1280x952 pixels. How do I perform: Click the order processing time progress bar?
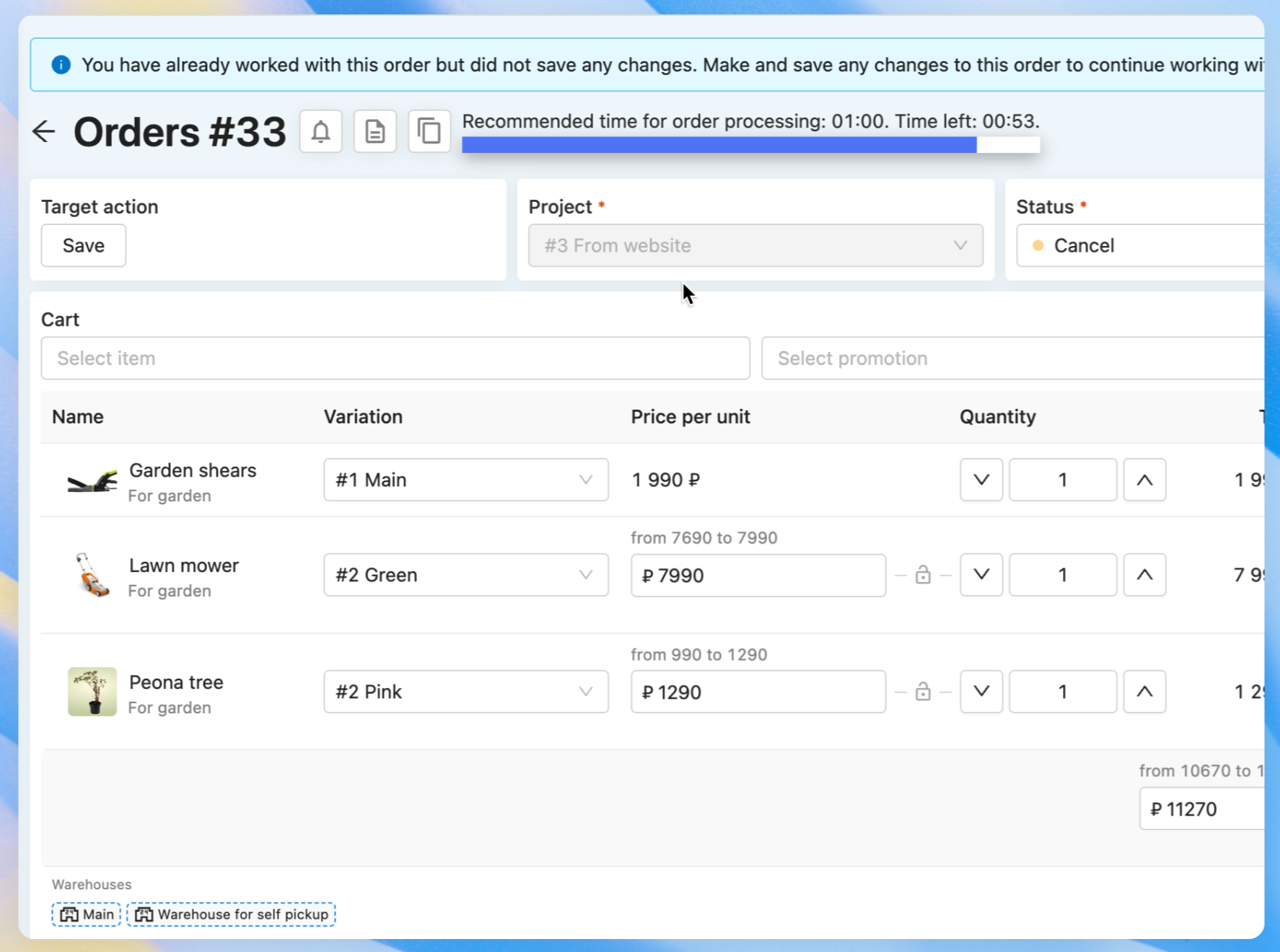pos(751,144)
